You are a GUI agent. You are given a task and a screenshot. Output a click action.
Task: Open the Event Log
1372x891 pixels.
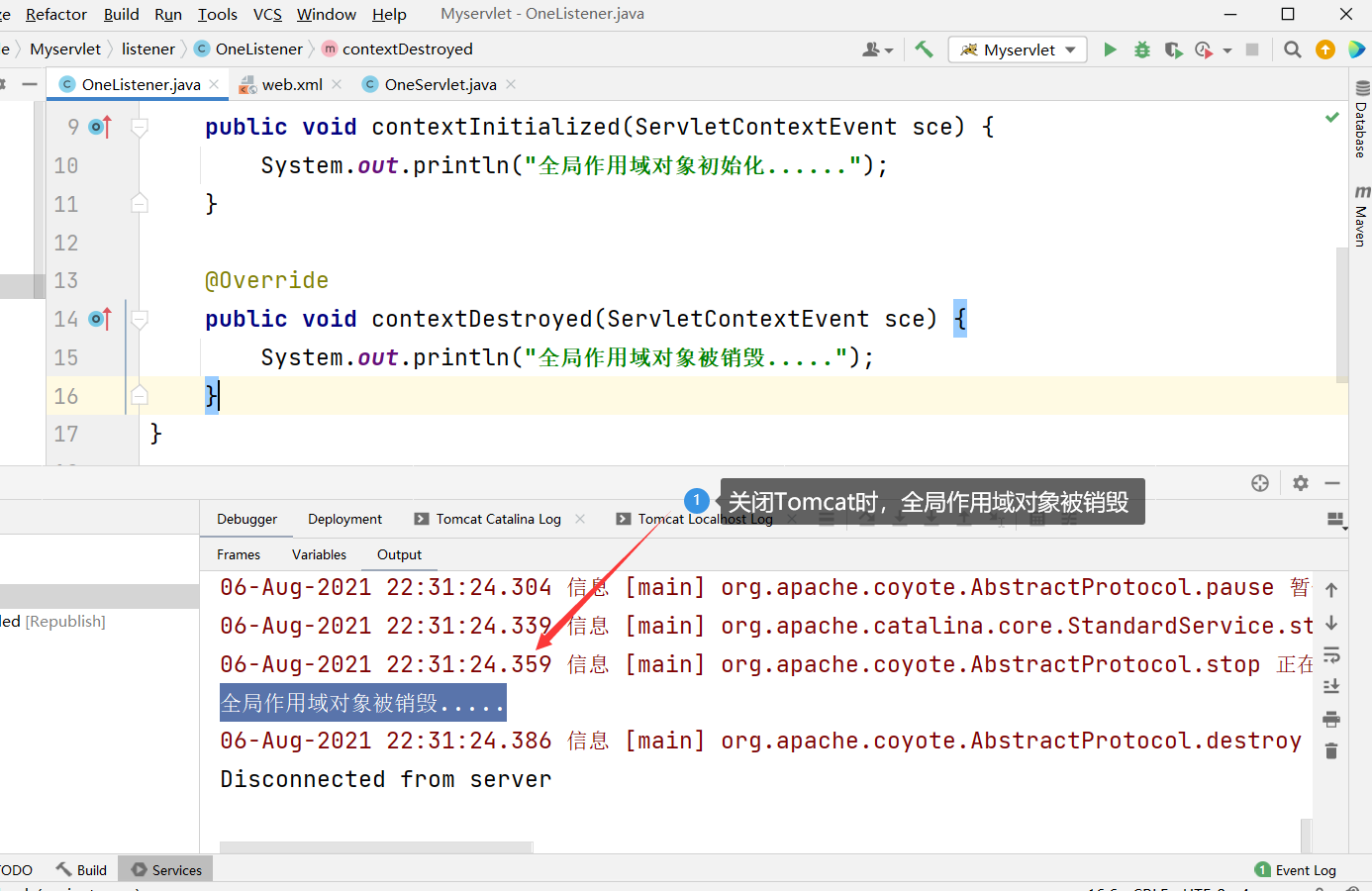(x=1296, y=869)
